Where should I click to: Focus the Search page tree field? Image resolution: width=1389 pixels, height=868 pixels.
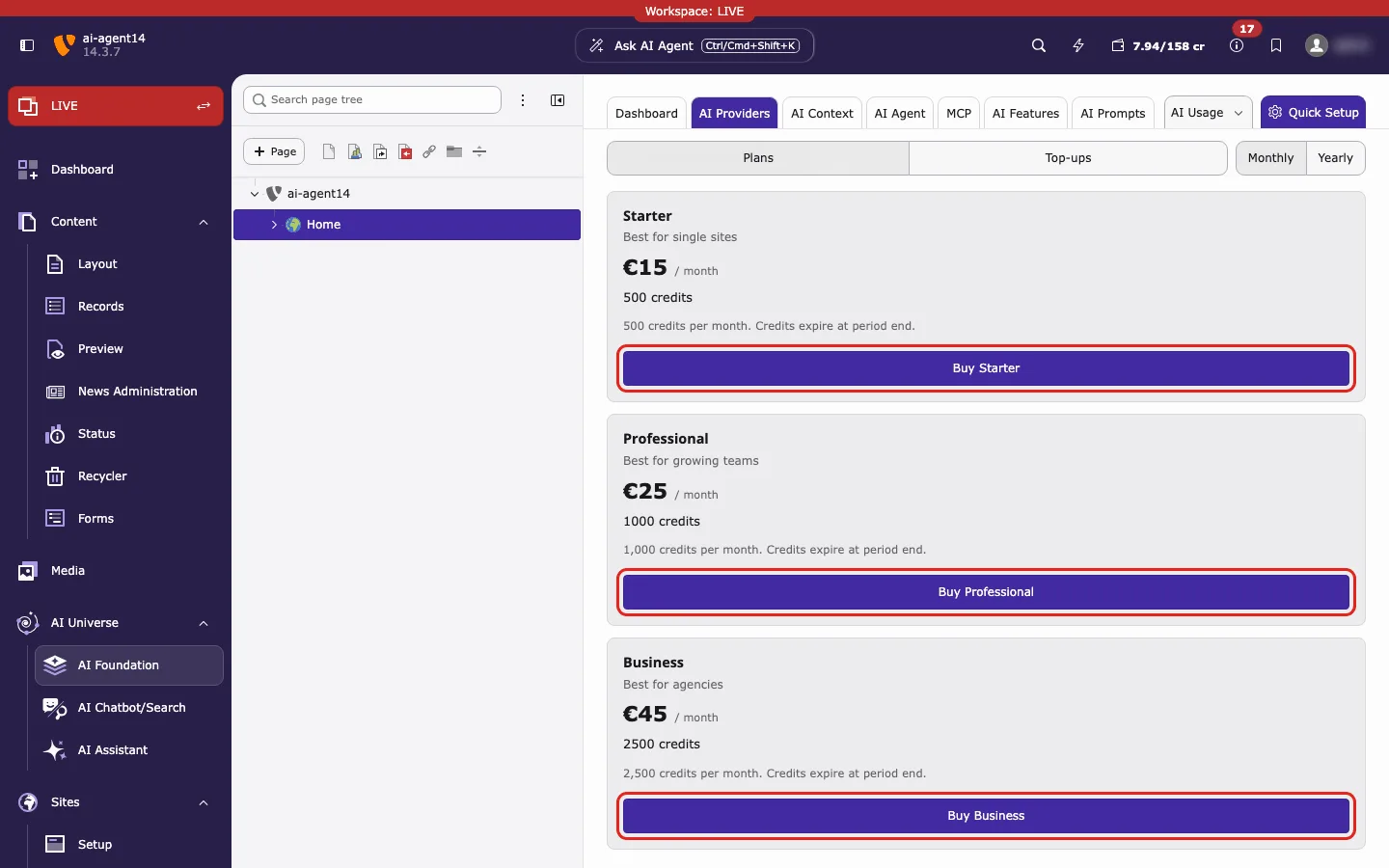(372, 100)
